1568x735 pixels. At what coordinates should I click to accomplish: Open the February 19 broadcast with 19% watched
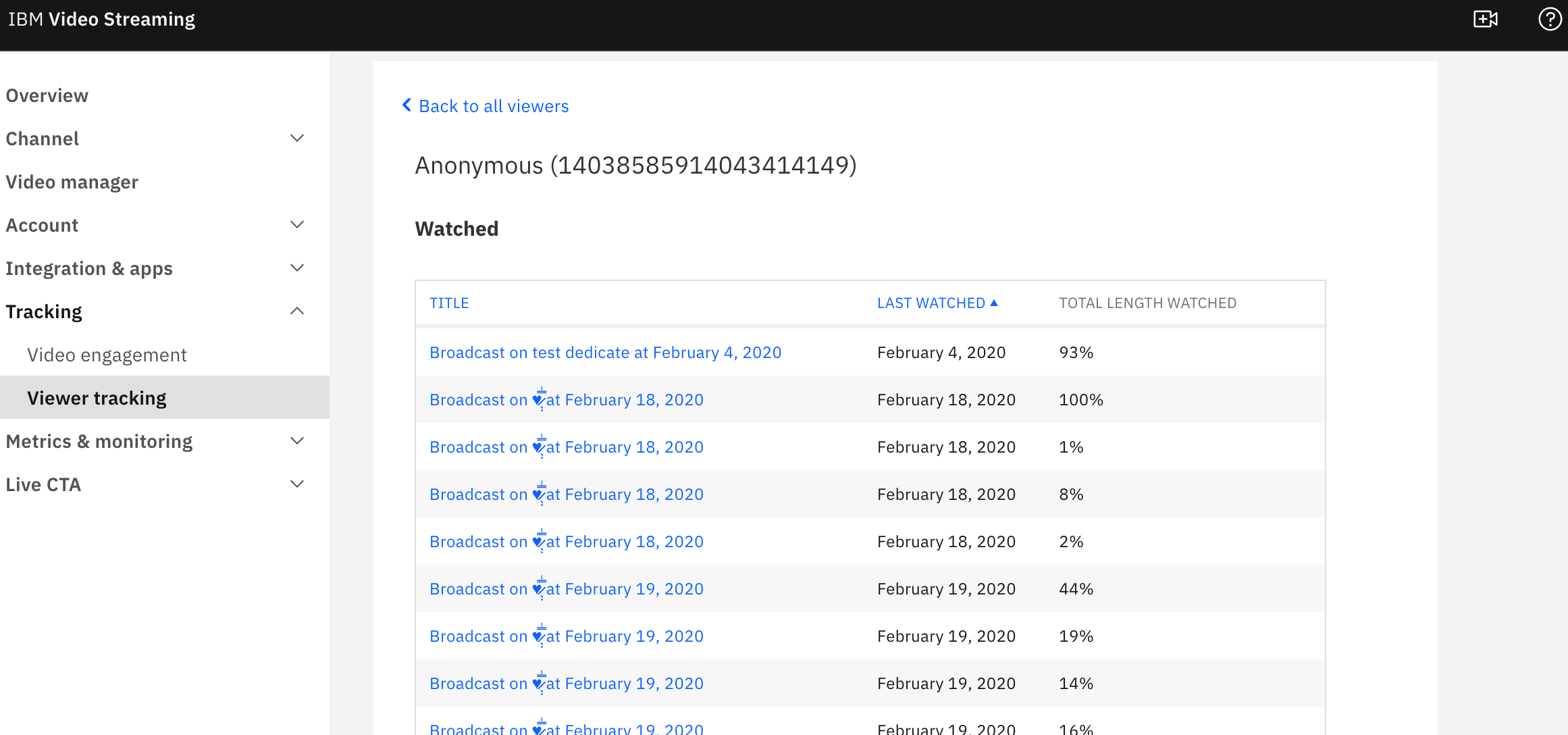(x=567, y=636)
